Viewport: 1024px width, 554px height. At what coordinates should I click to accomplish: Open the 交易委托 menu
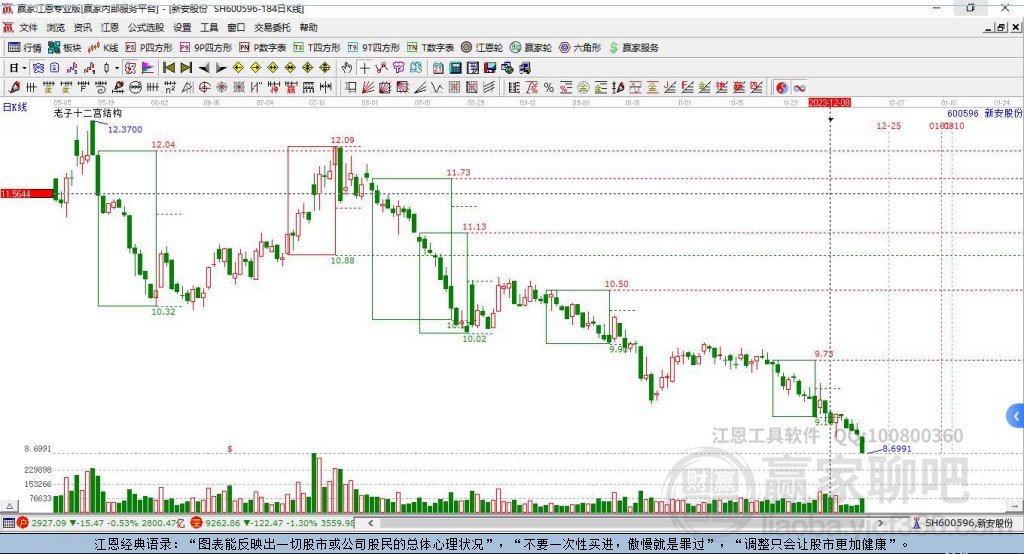coord(272,27)
